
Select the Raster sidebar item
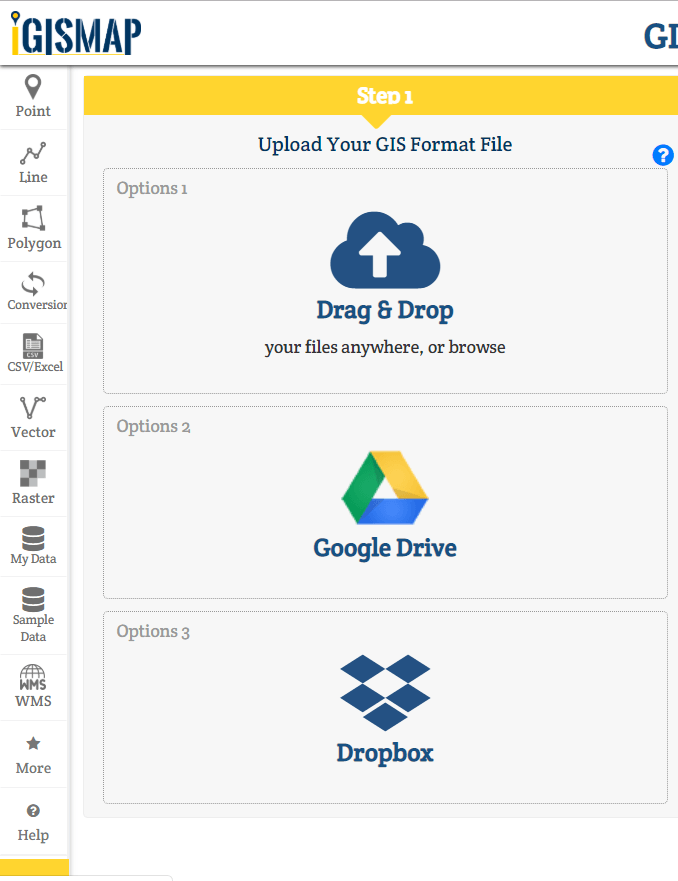coord(33,484)
